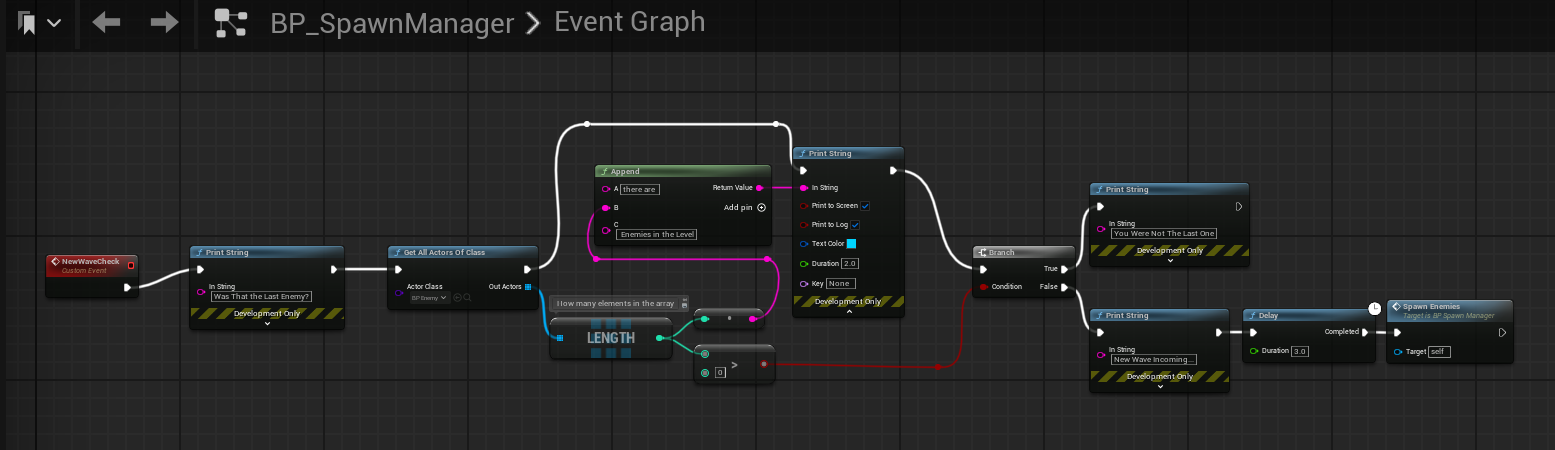The image size is (1555, 450).
Task: Edit 'You Were Not The Last One' string
Action: click(x=1164, y=233)
